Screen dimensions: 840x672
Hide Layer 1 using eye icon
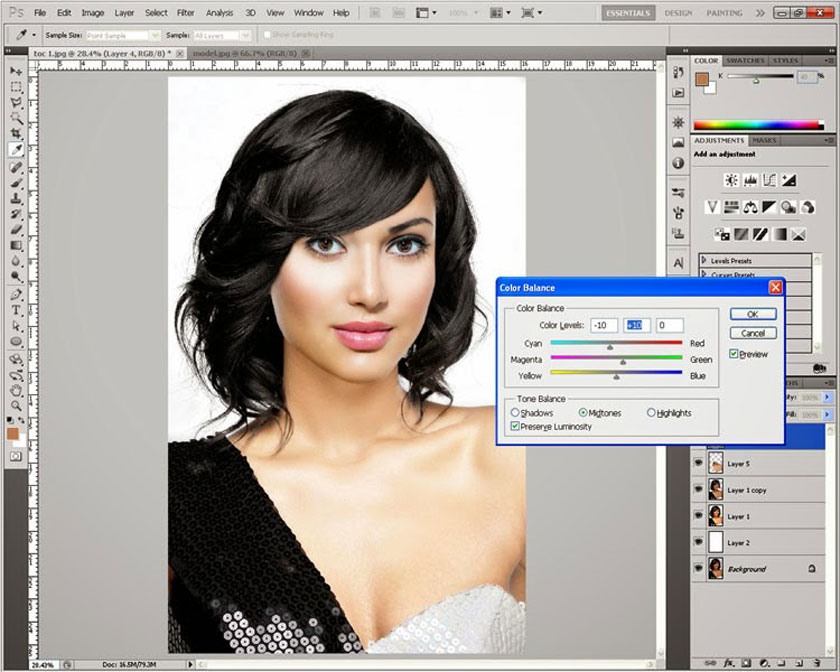[x=698, y=516]
